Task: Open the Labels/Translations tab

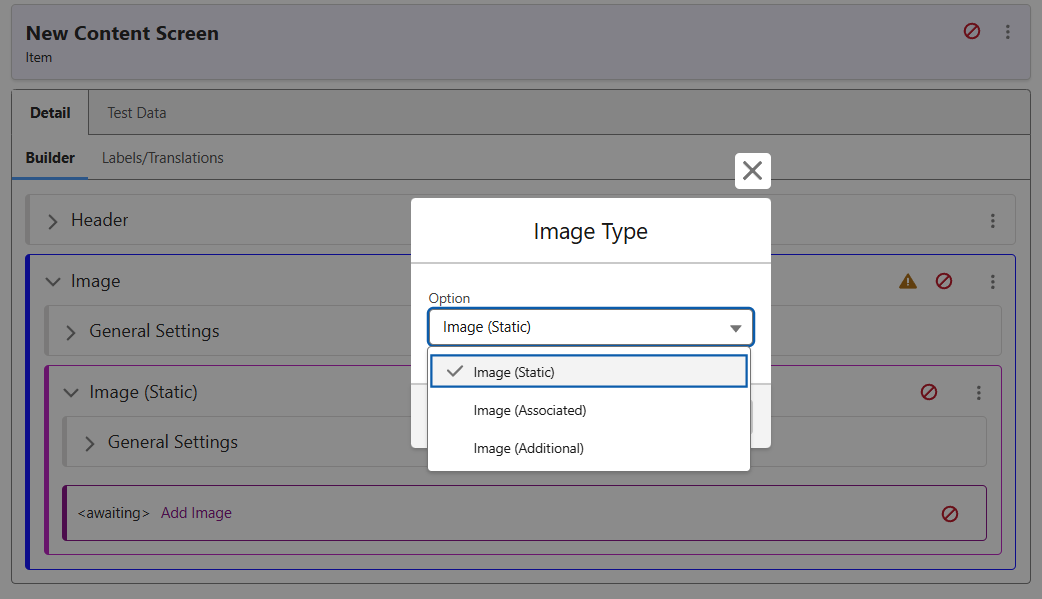Action: tap(162, 158)
